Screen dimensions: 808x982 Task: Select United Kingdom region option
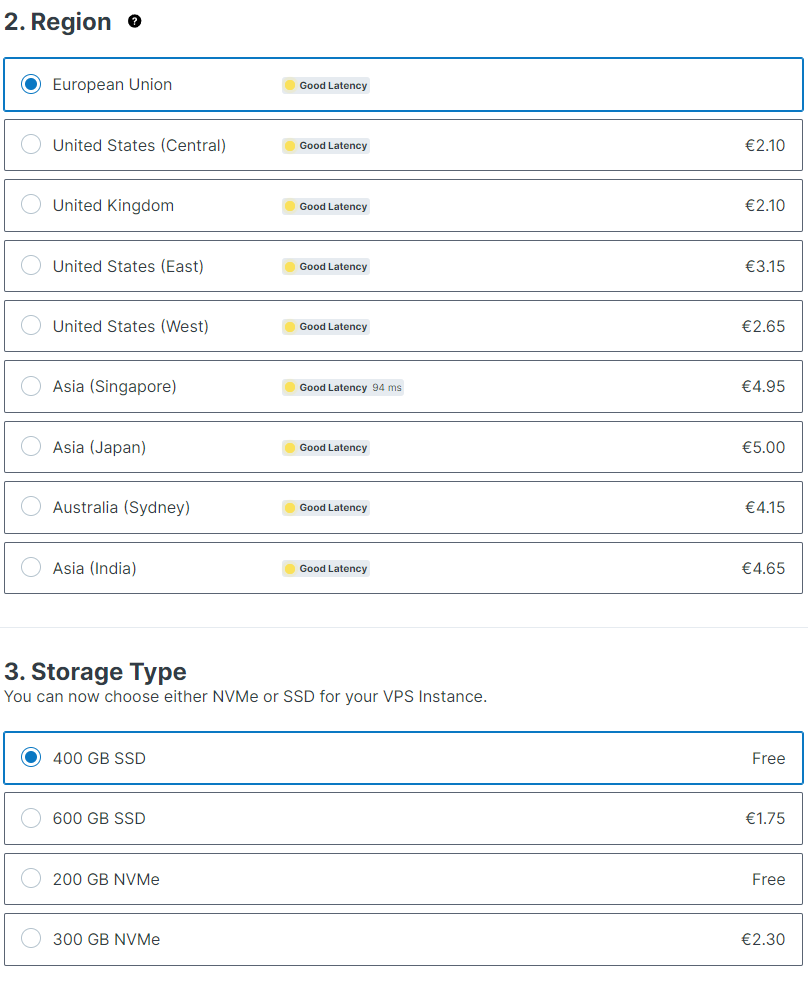[31, 205]
